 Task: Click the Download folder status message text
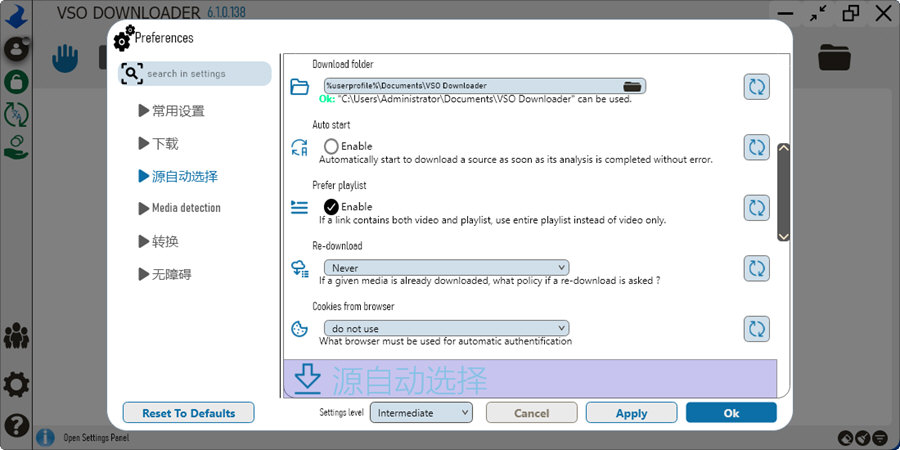pos(475,99)
